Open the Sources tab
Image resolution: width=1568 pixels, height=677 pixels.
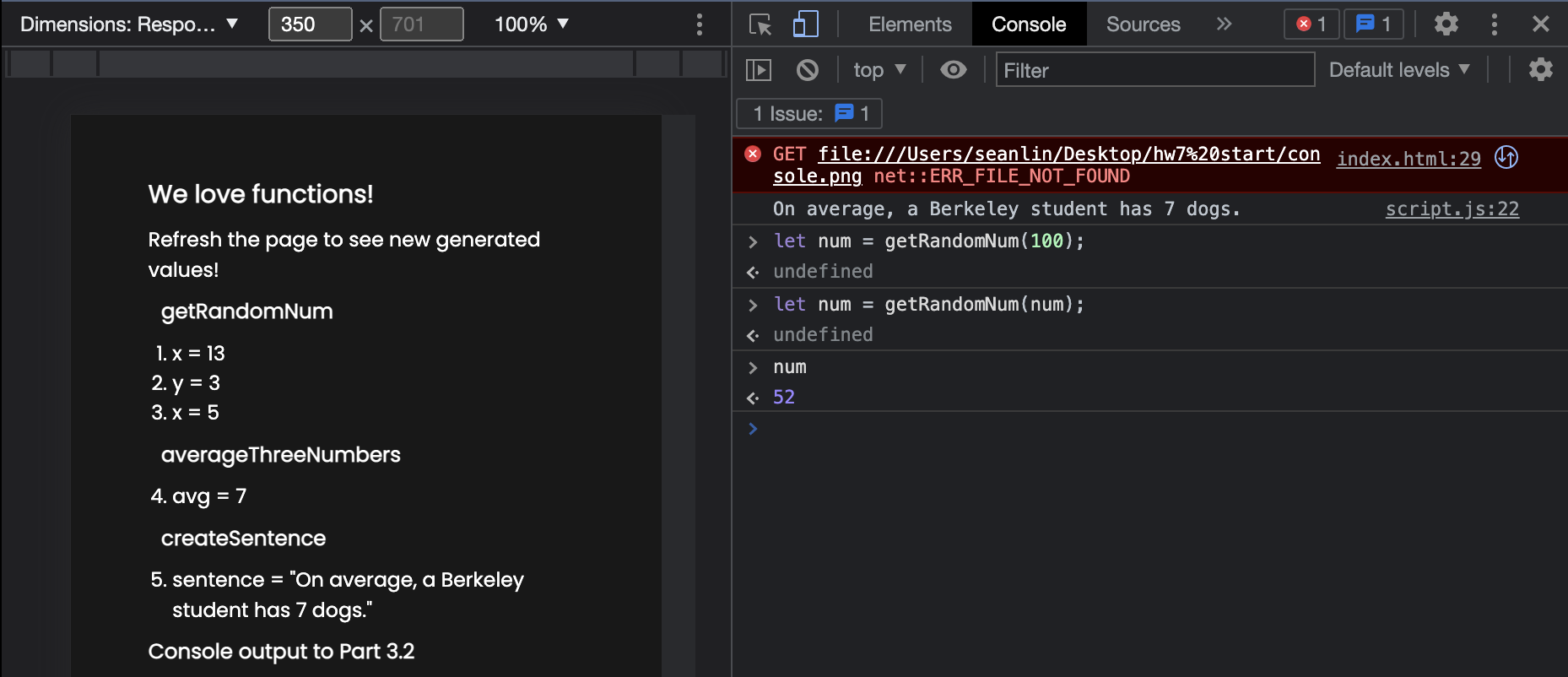coord(1143,24)
